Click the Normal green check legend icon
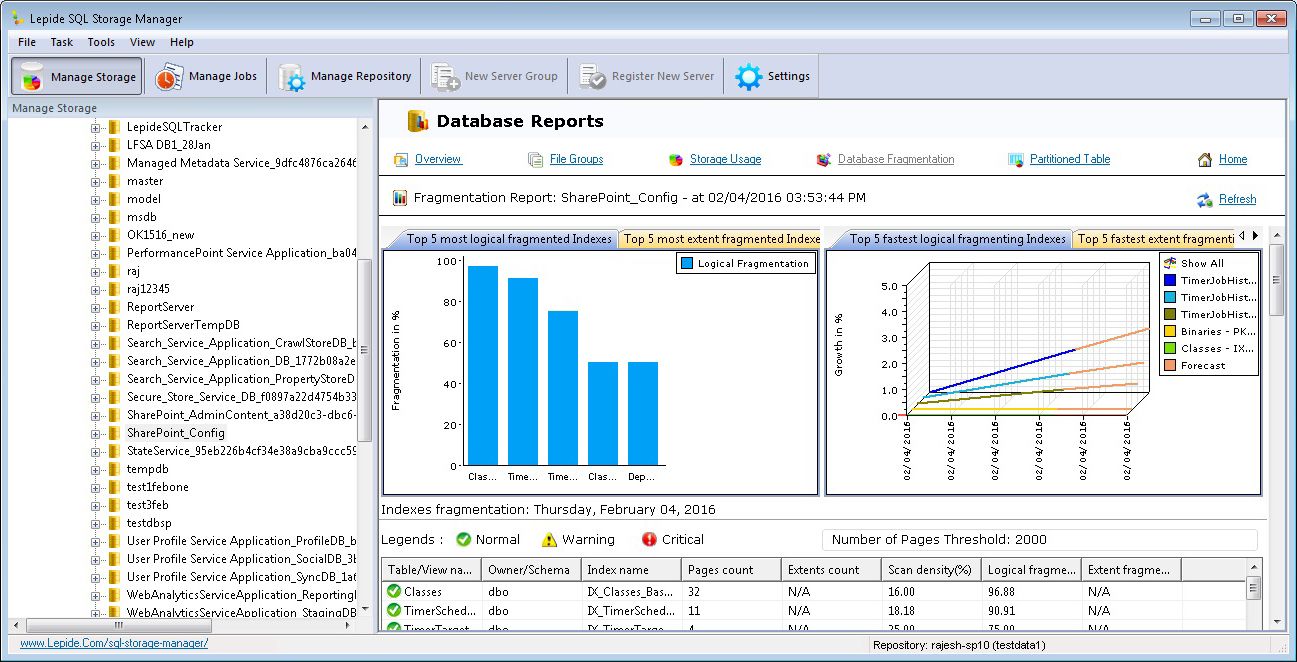The width and height of the screenshot is (1297, 662). (463, 540)
